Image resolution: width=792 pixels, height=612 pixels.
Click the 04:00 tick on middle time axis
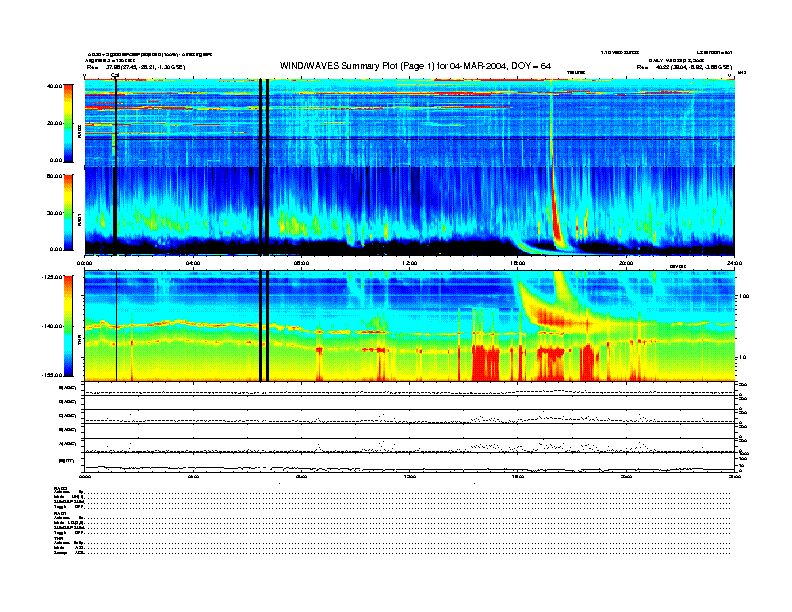(x=193, y=263)
